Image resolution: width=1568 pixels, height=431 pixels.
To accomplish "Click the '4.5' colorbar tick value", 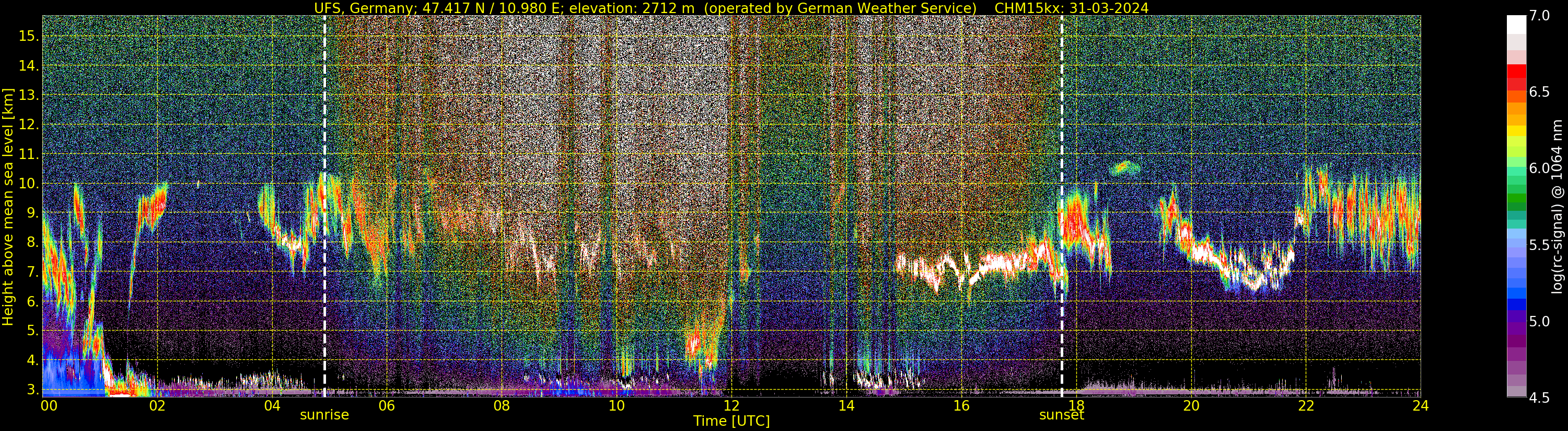I will [x=1539, y=398].
